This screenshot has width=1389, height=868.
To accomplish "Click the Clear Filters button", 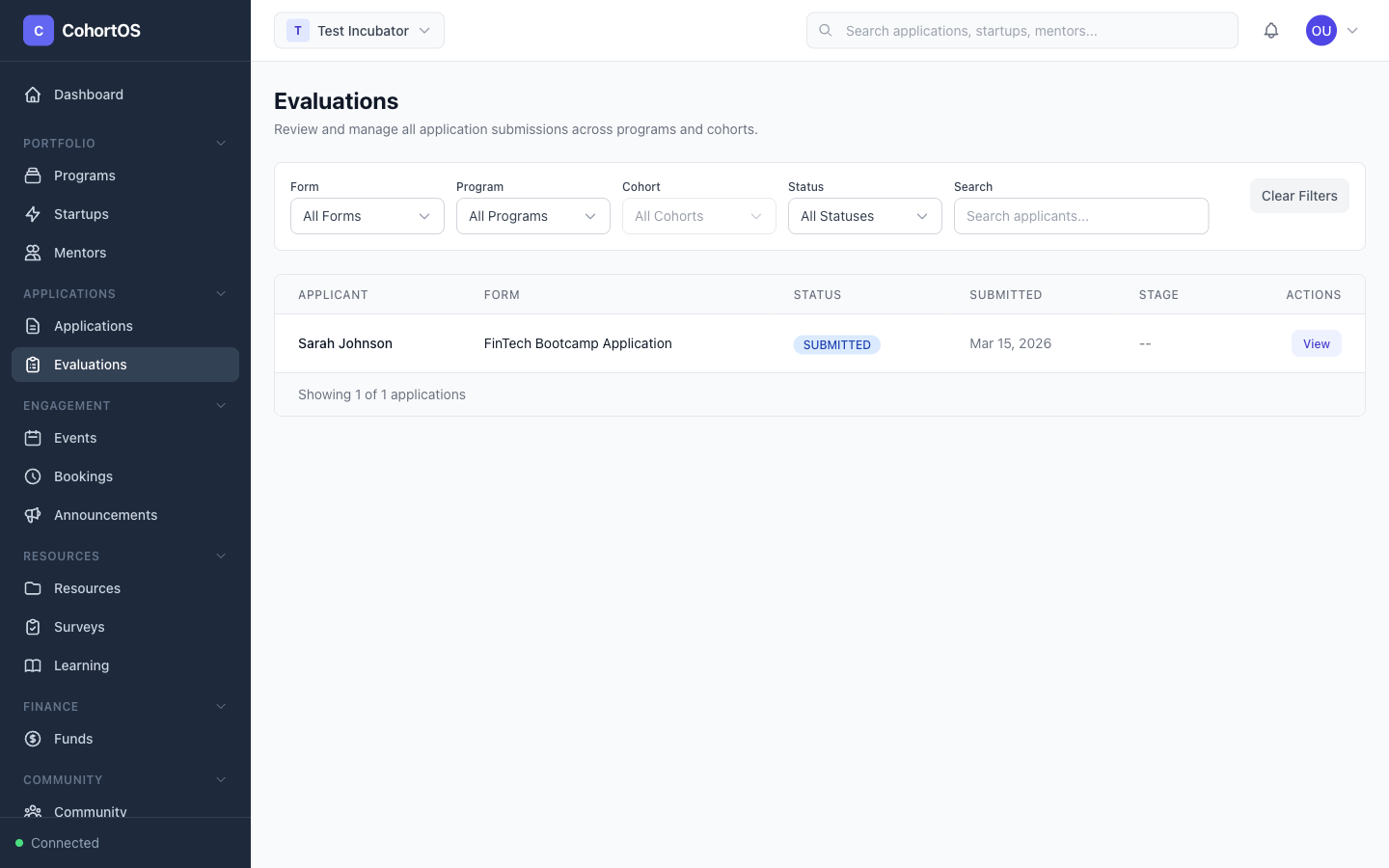I will click(1299, 196).
